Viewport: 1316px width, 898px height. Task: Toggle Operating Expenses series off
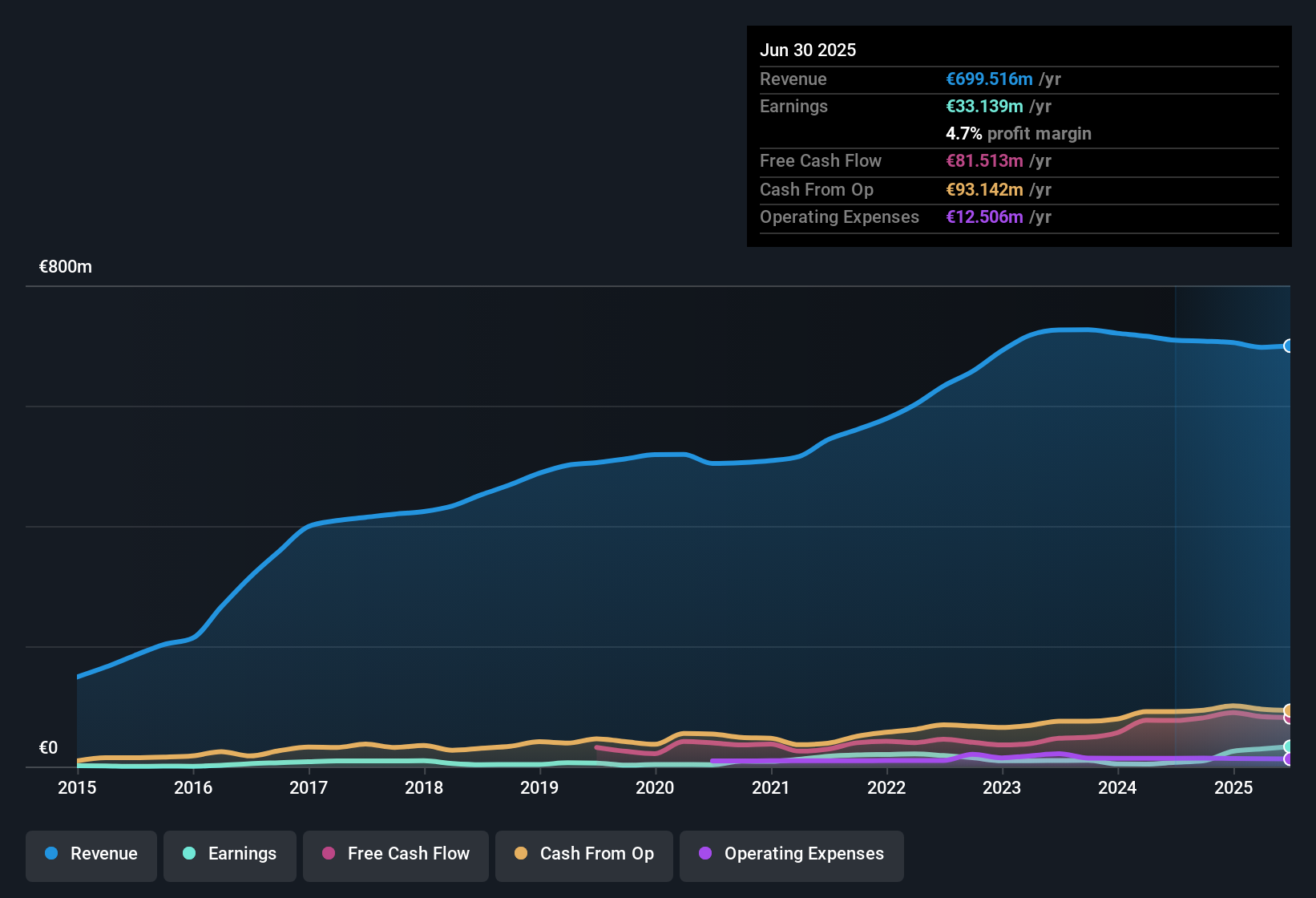coord(791,856)
